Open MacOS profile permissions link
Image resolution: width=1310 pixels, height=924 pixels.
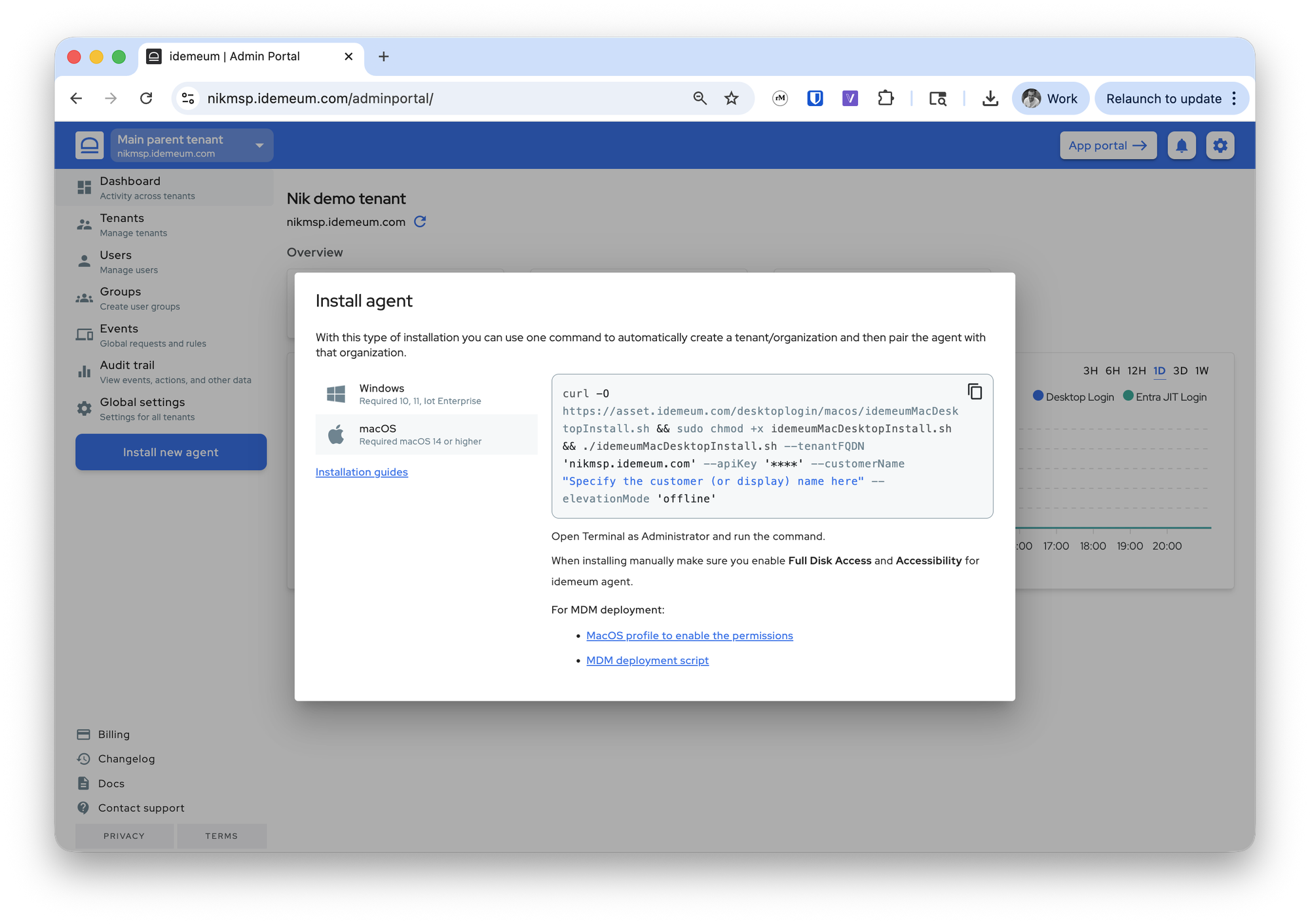[689, 635]
